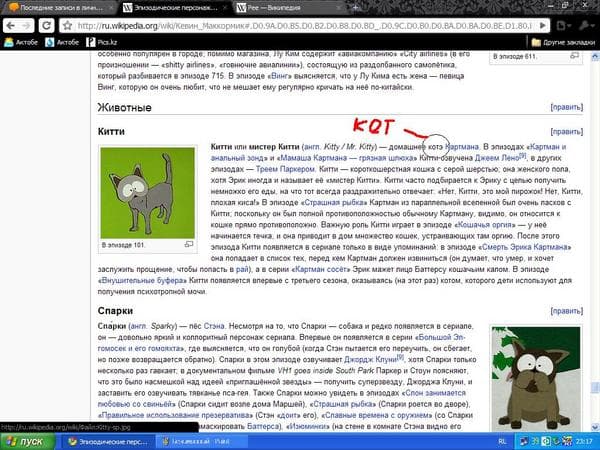Image resolution: width=600 pixels, height=450 pixels.
Task: Open the «Картман сосёт» link
Action: tap(321, 269)
